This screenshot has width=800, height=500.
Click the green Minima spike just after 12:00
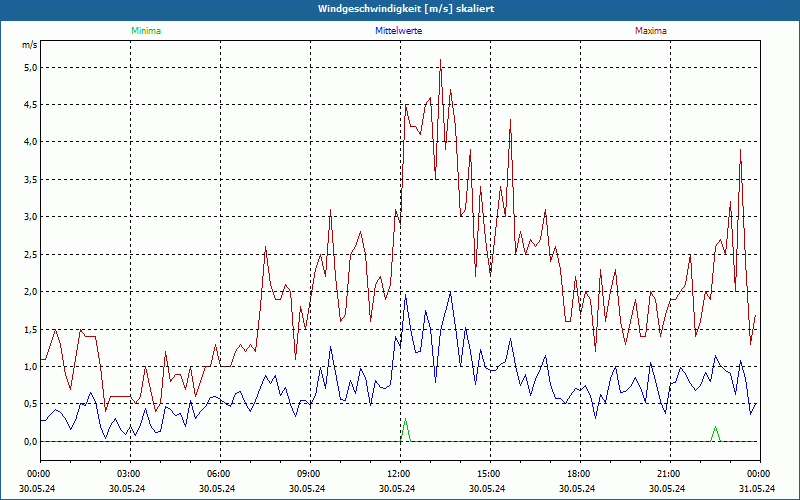coord(406,430)
